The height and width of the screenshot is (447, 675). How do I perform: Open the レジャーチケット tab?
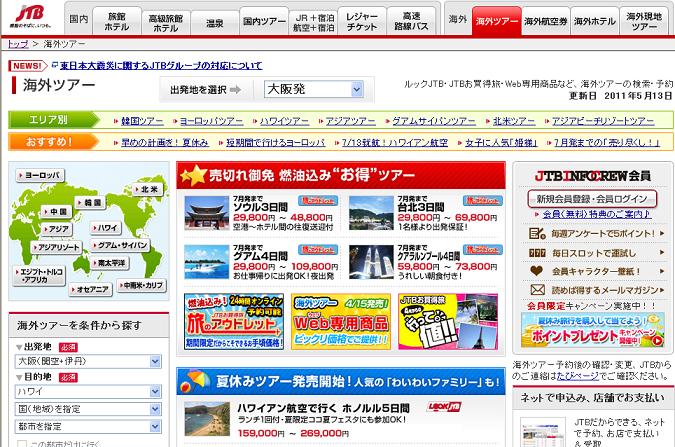(362, 21)
